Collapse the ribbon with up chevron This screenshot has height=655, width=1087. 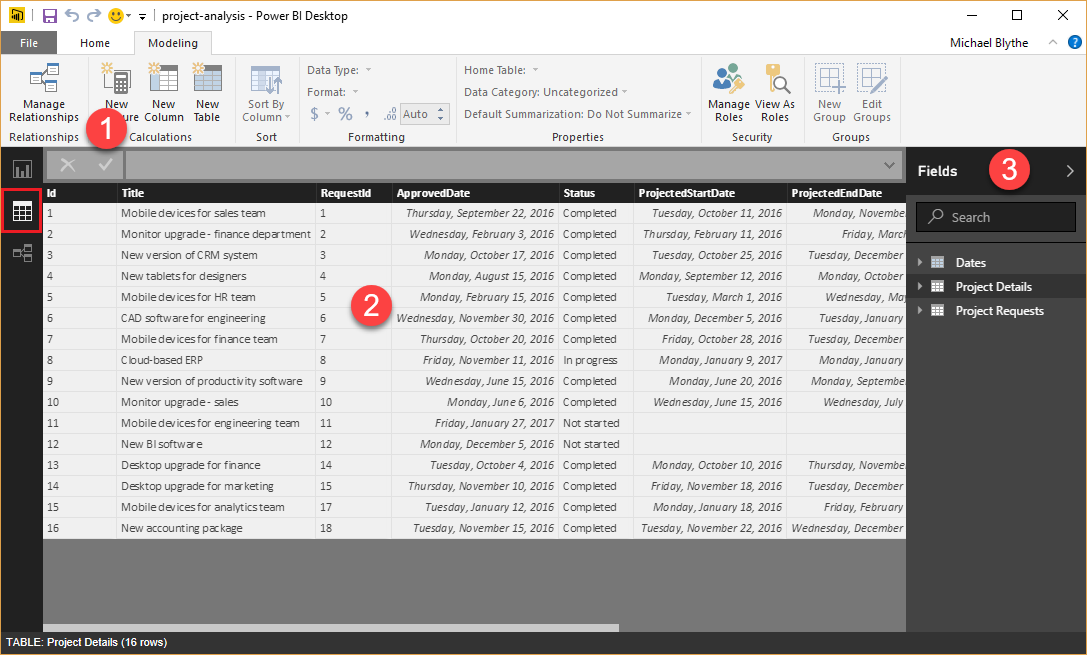pos(1052,42)
